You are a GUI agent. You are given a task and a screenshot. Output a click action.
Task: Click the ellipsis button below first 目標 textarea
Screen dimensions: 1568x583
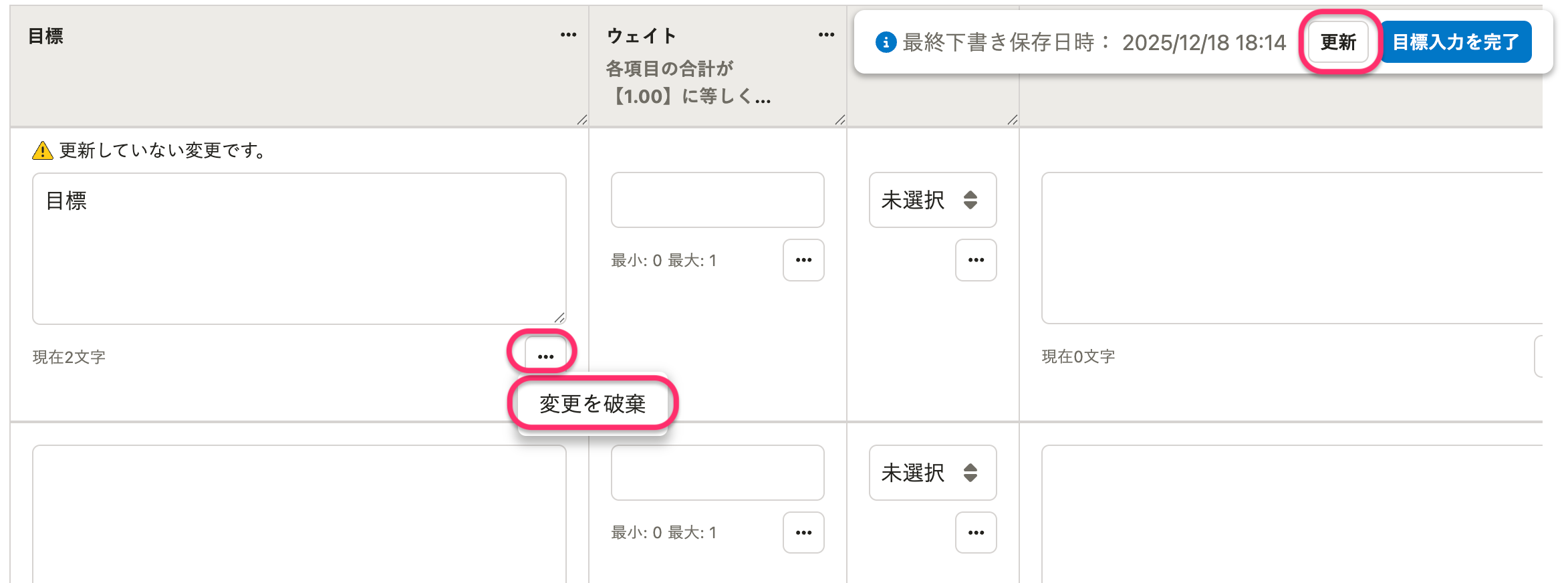[x=545, y=356]
